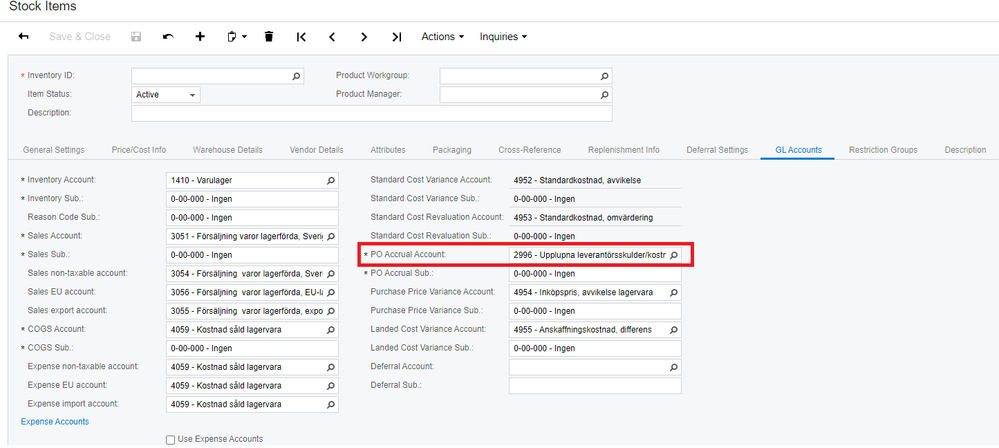Click '4953 - Standardkostnad, omvärdering' value
Viewport: 999px width, 448px height.
pyautogui.click(x=583, y=218)
